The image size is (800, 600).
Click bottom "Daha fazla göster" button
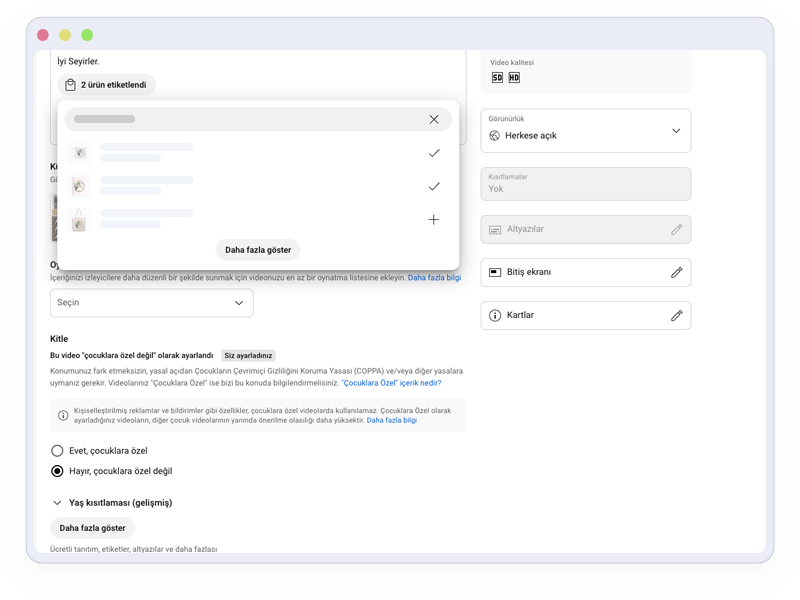point(92,528)
